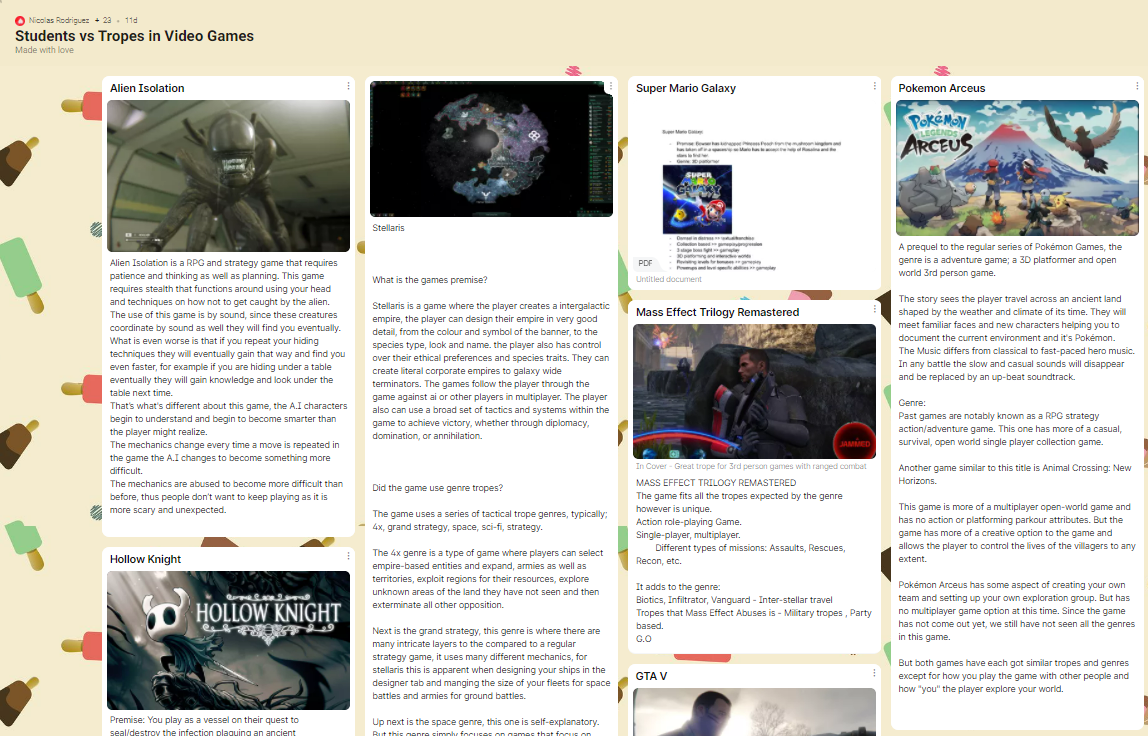Open the Hollow Knight title image
Image resolution: width=1148 pixels, height=736 pixels.
coord(228,640)
